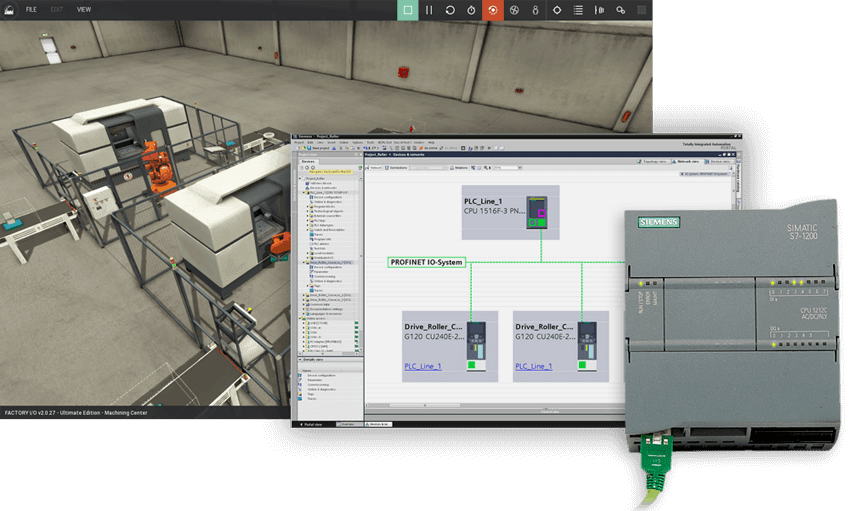Switch to the Topology view tab
This screenshot has width=850, height=511.
(655, 161)
